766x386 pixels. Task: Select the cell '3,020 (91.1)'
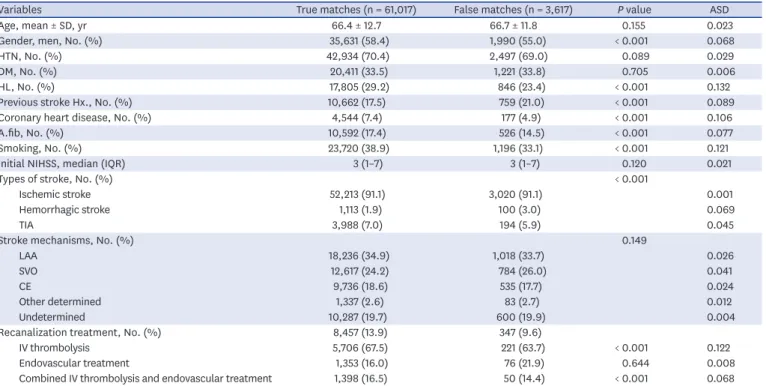coord(515,194)
